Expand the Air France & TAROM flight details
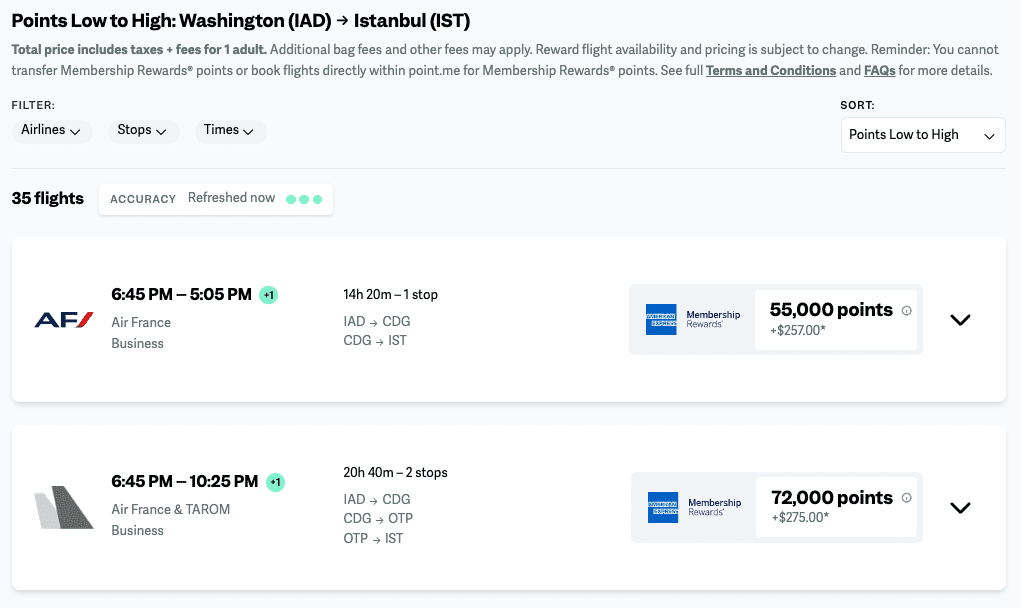The width and height of the screenshot is (1021, 608). (x=960, y=508)
